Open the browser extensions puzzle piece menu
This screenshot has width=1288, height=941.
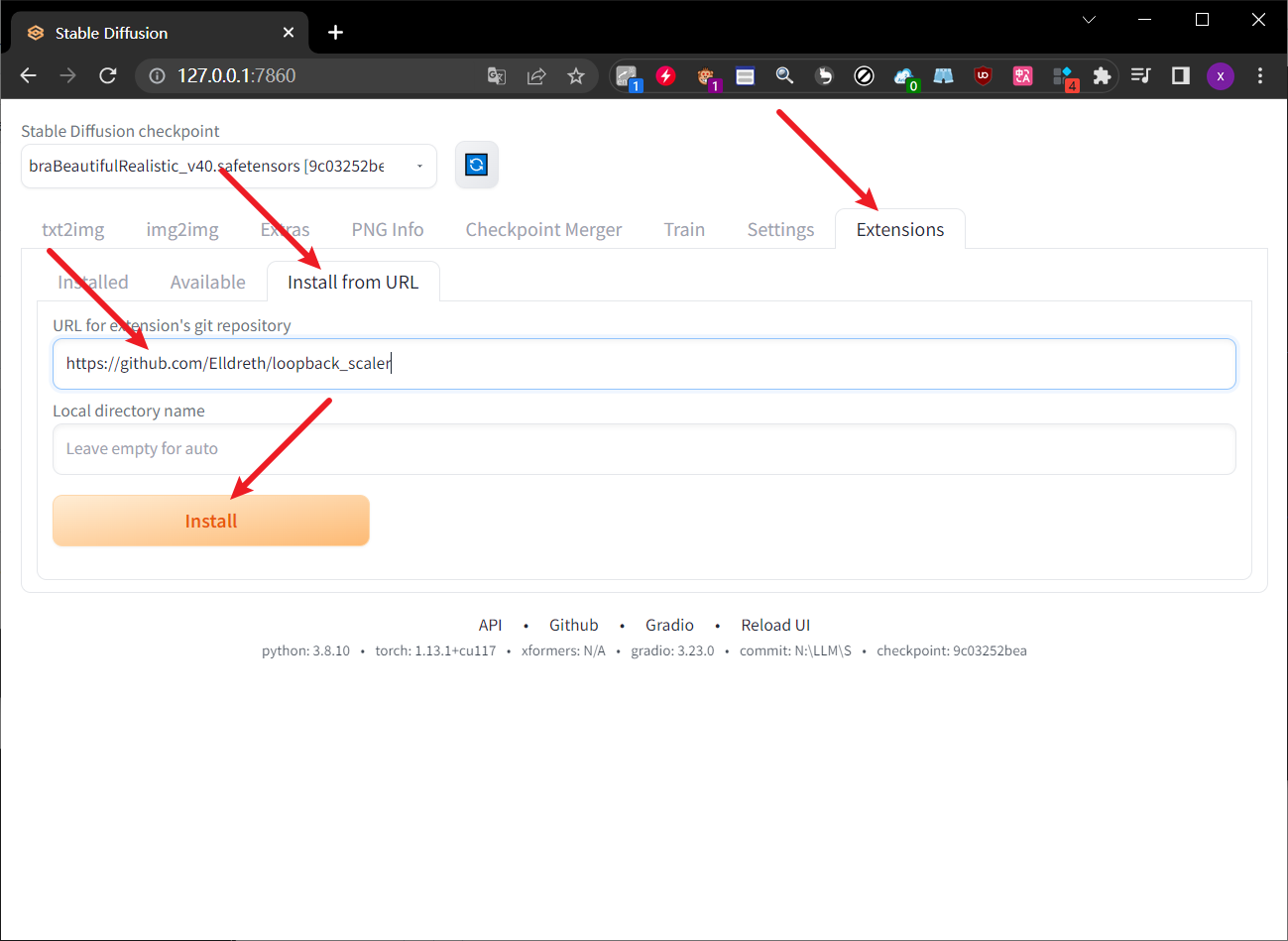tap(1103, 75)
